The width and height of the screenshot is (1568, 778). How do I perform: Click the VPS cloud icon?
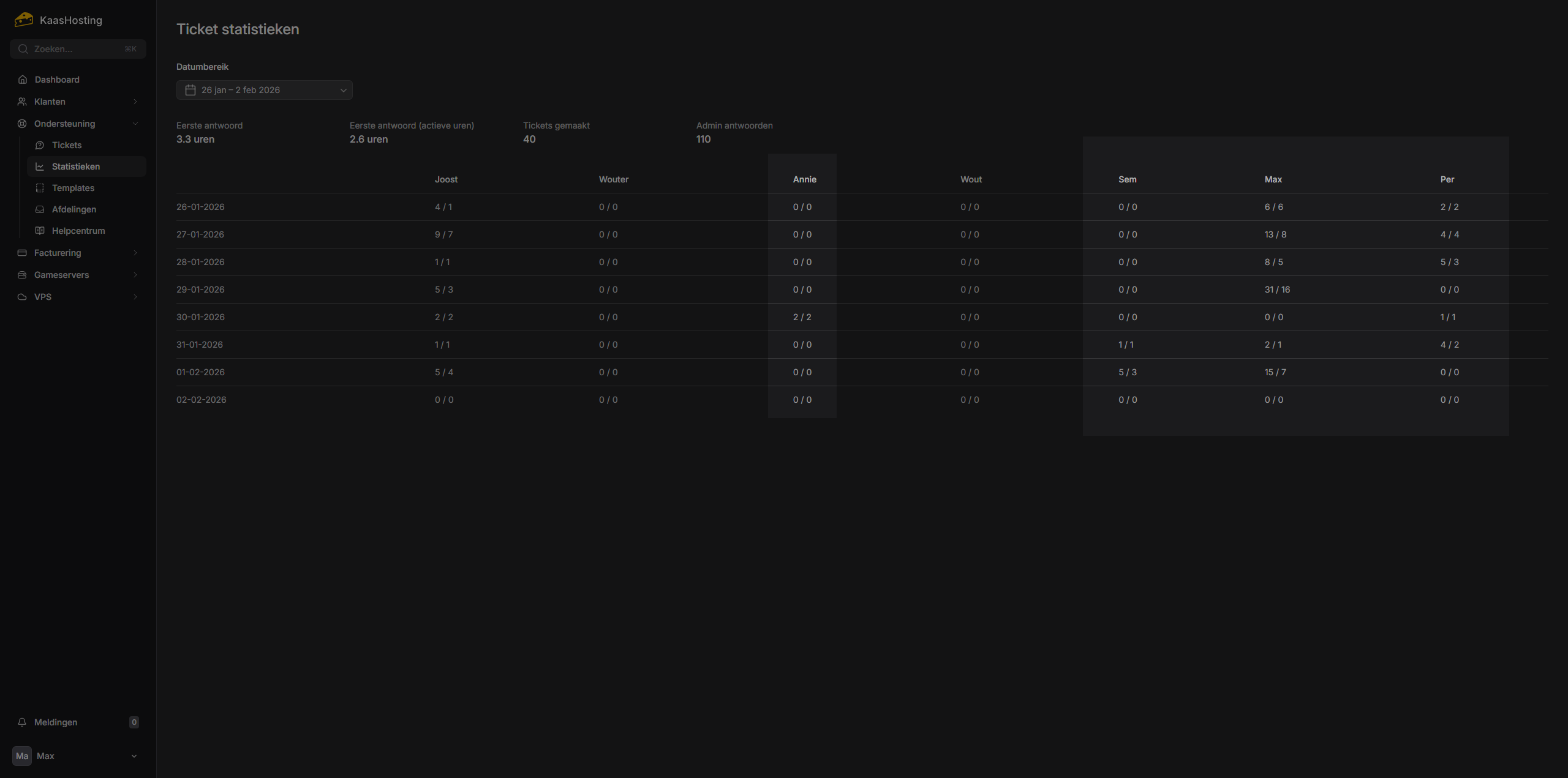(22, 297)
